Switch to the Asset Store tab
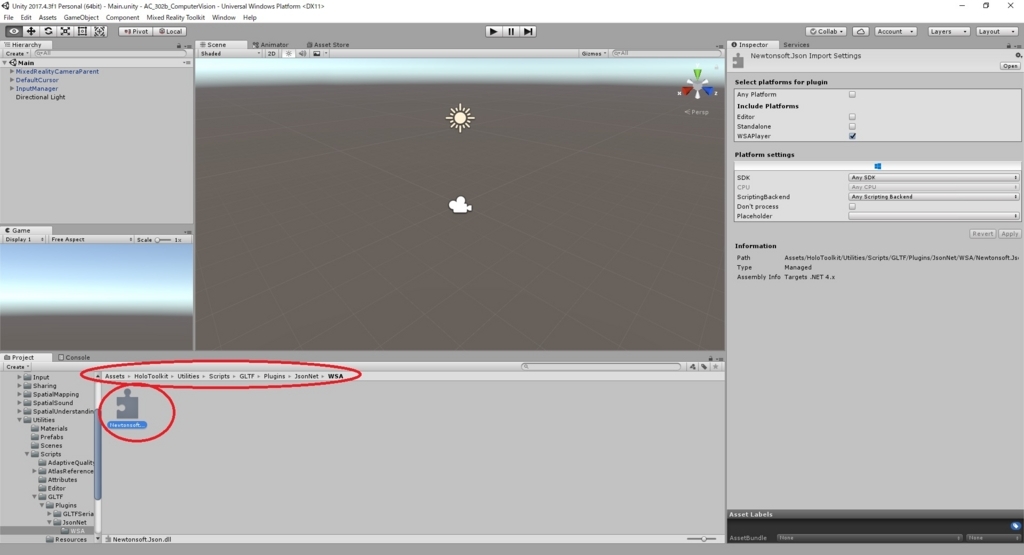This screenshot has width=1024, height=555. 328,45
